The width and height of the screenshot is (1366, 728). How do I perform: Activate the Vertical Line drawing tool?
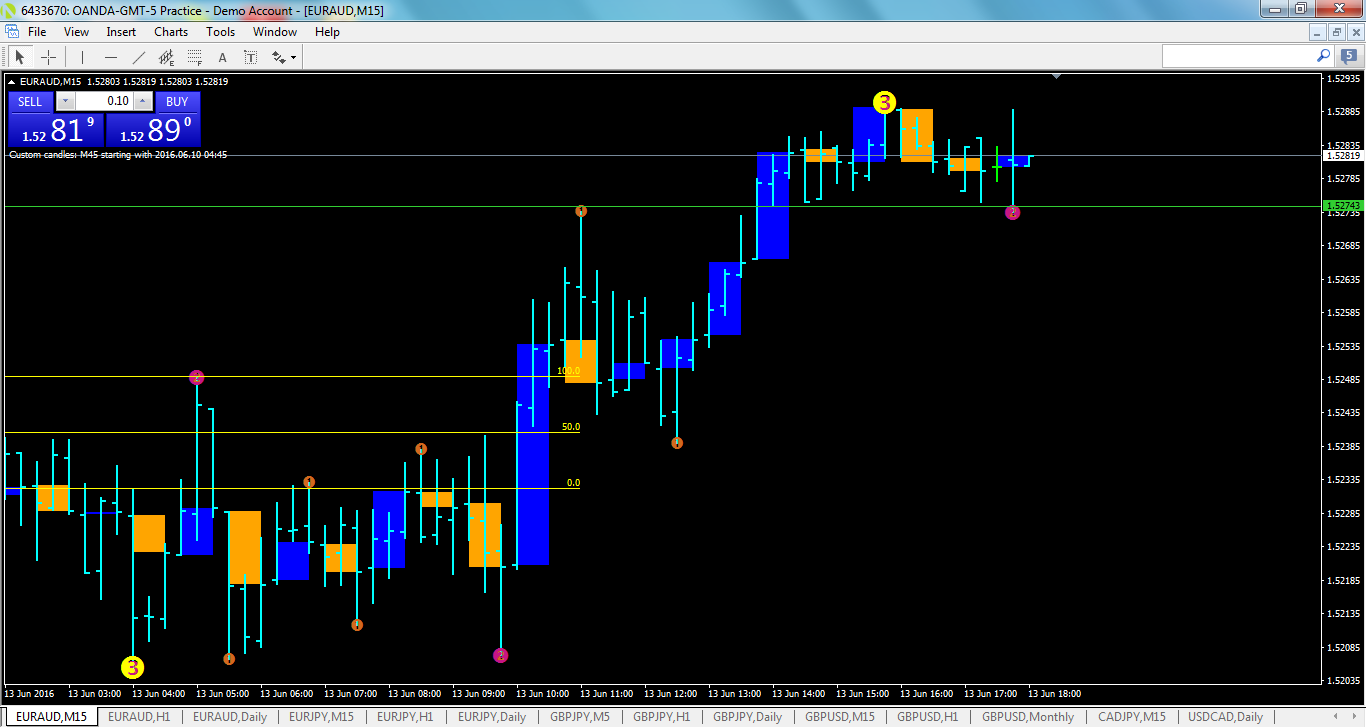pyautogui.click(x=81, y=57)
